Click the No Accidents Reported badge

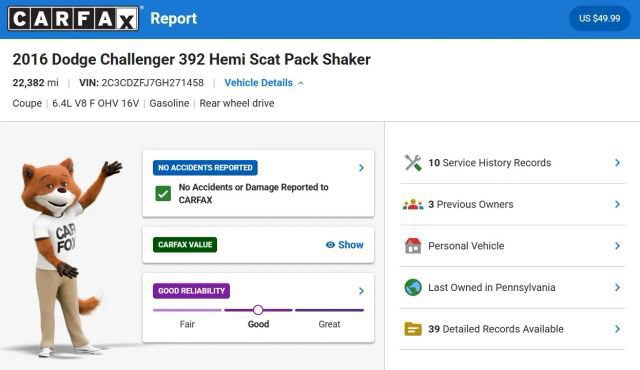205,168
